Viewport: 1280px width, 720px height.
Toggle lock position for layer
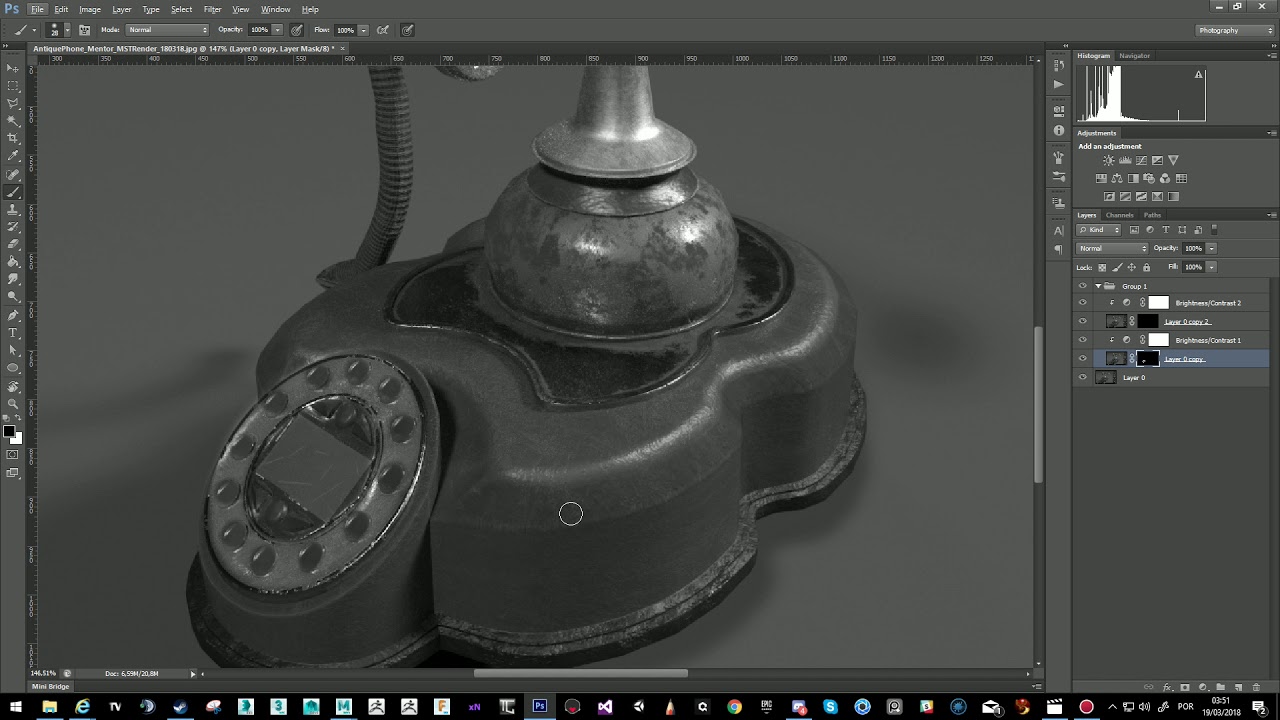pos(1132,267)
